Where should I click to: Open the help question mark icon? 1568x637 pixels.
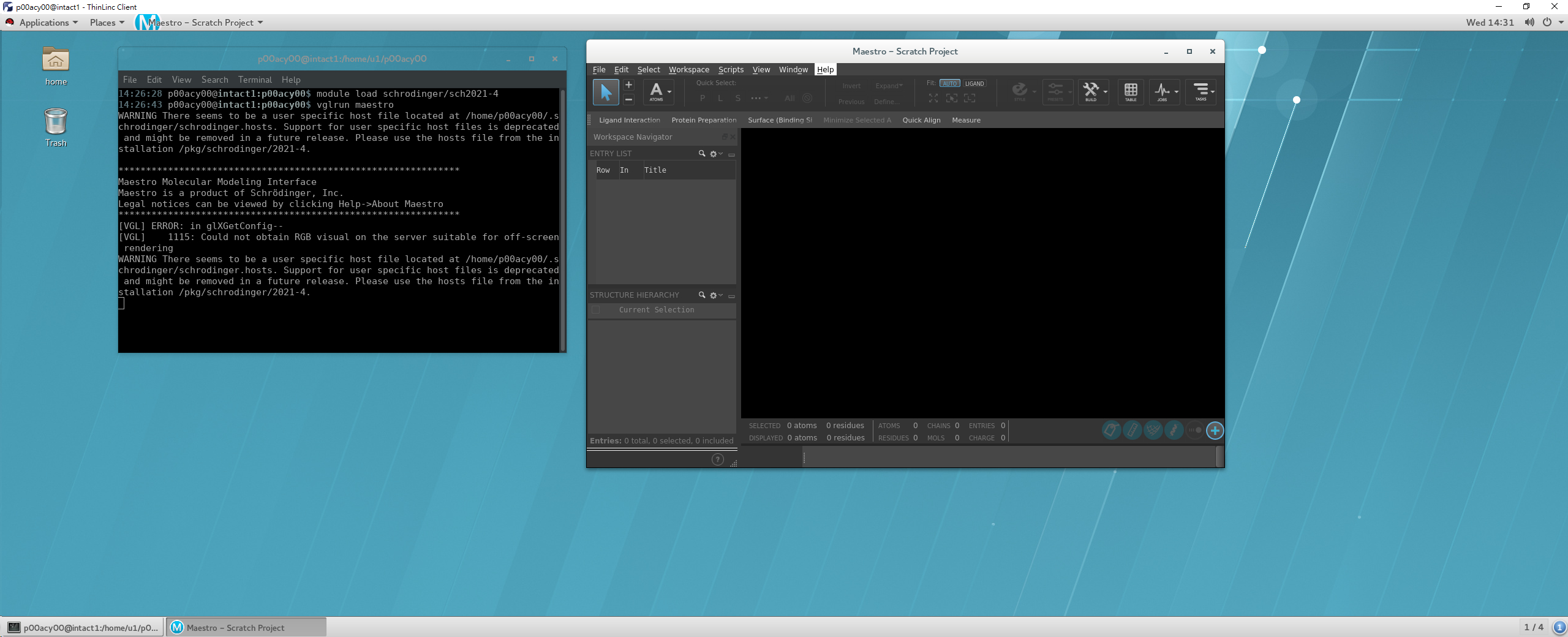pos(717,459)
